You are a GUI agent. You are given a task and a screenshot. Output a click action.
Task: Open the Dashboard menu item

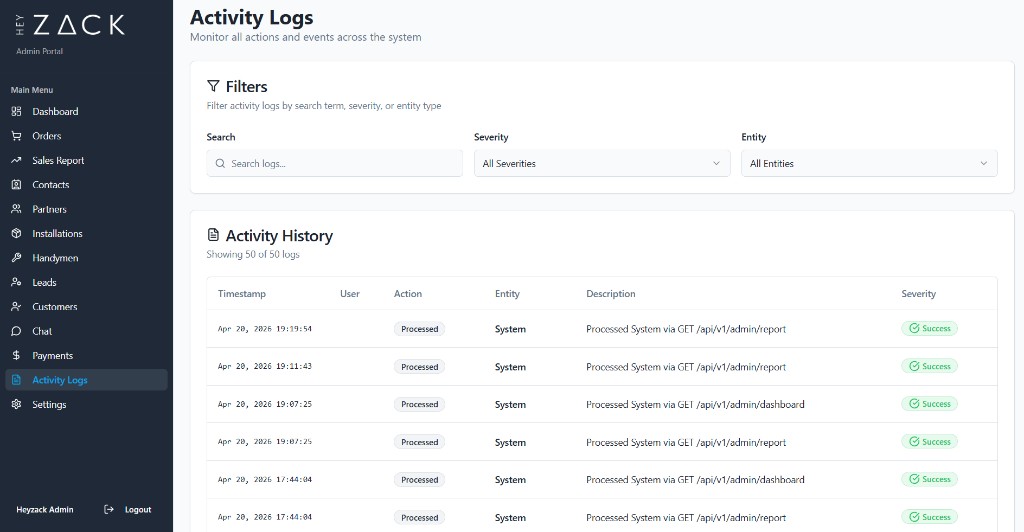tap(86, 112)
